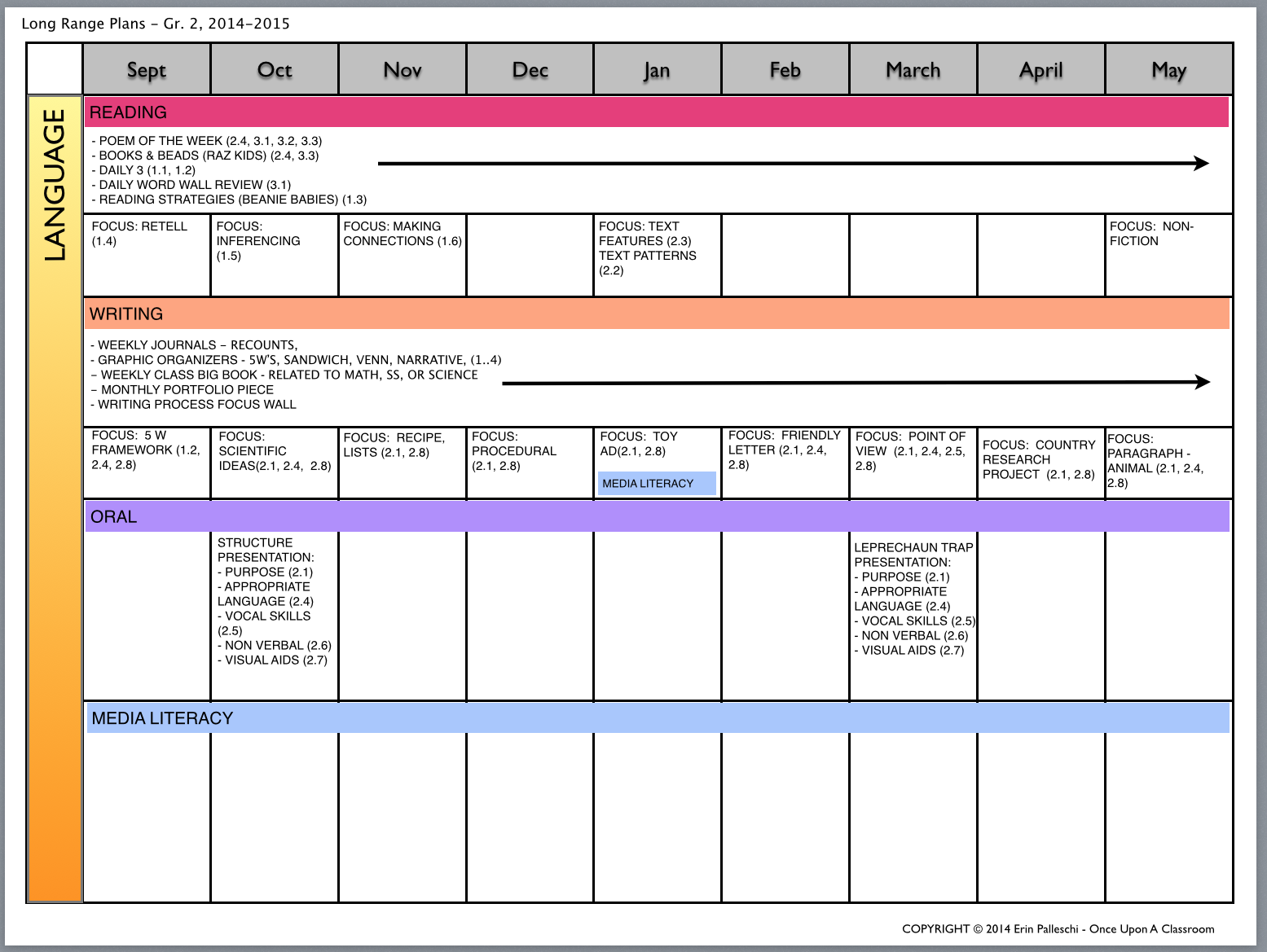The width and height of the screenshot is (1267, 952).
Task: Select the blue MEDIA LITERACY section banner
Action: pos(658,717)
